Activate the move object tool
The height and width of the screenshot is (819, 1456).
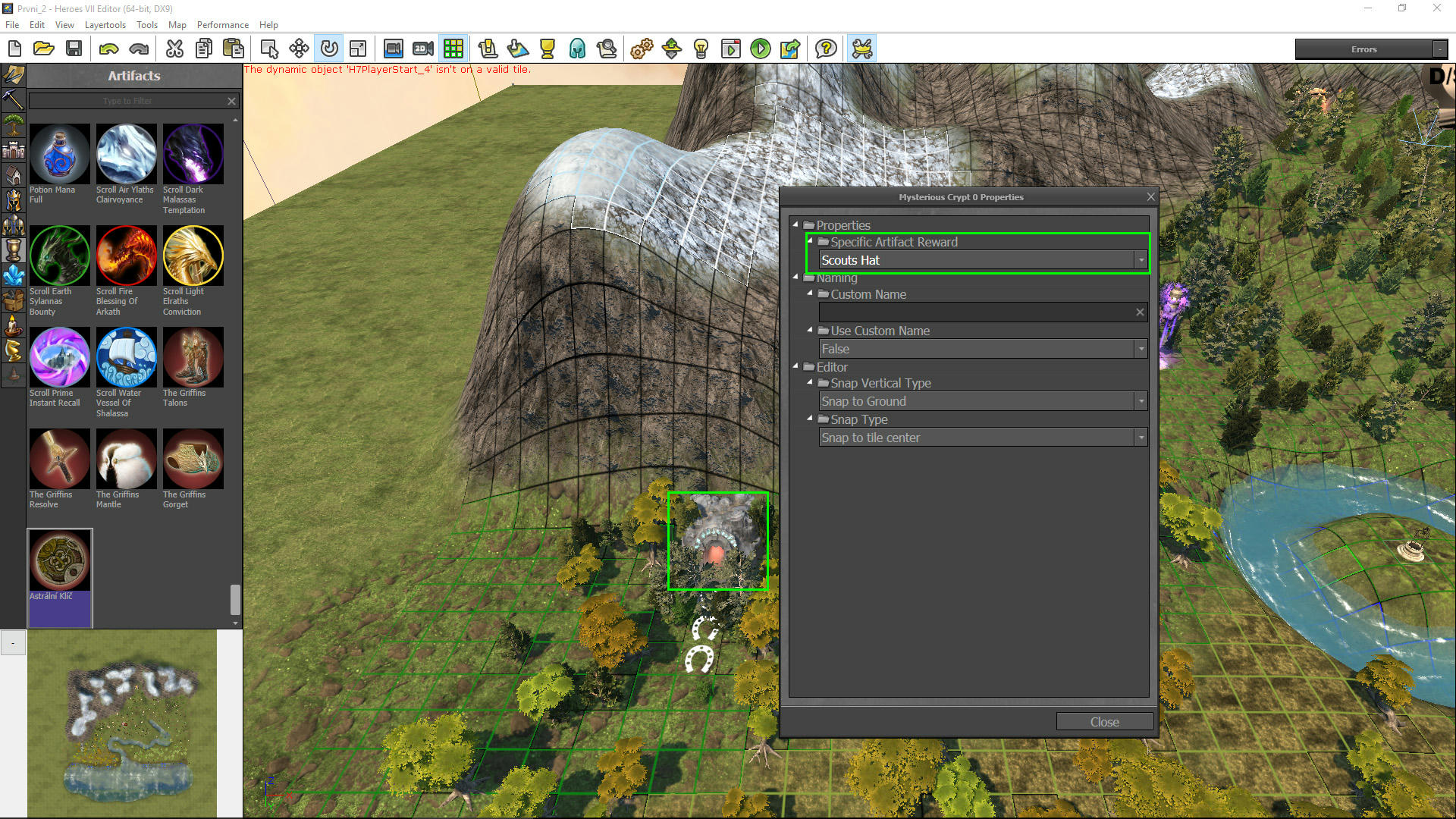point(299,49)
